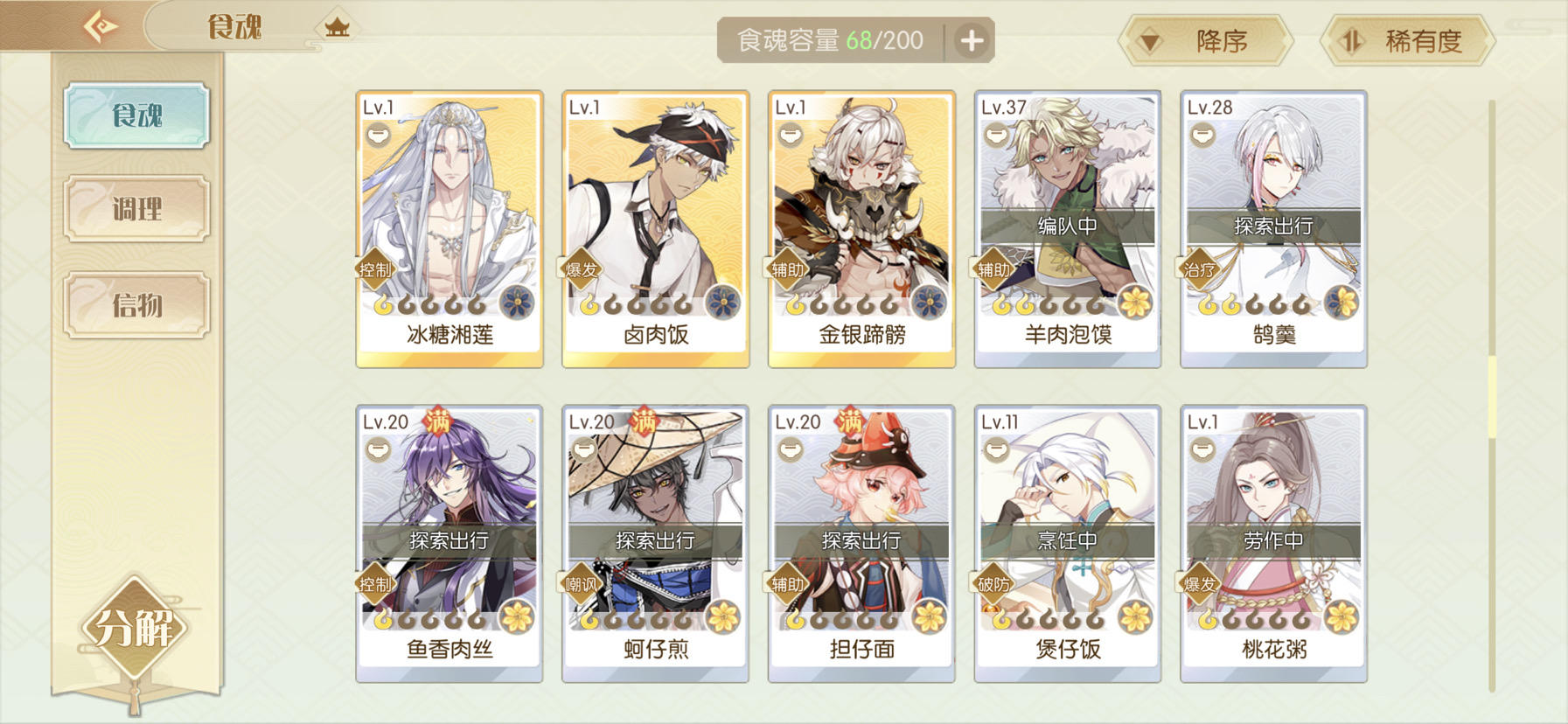Click the card list scrollbar
1568x724 pixels.
1492,398
